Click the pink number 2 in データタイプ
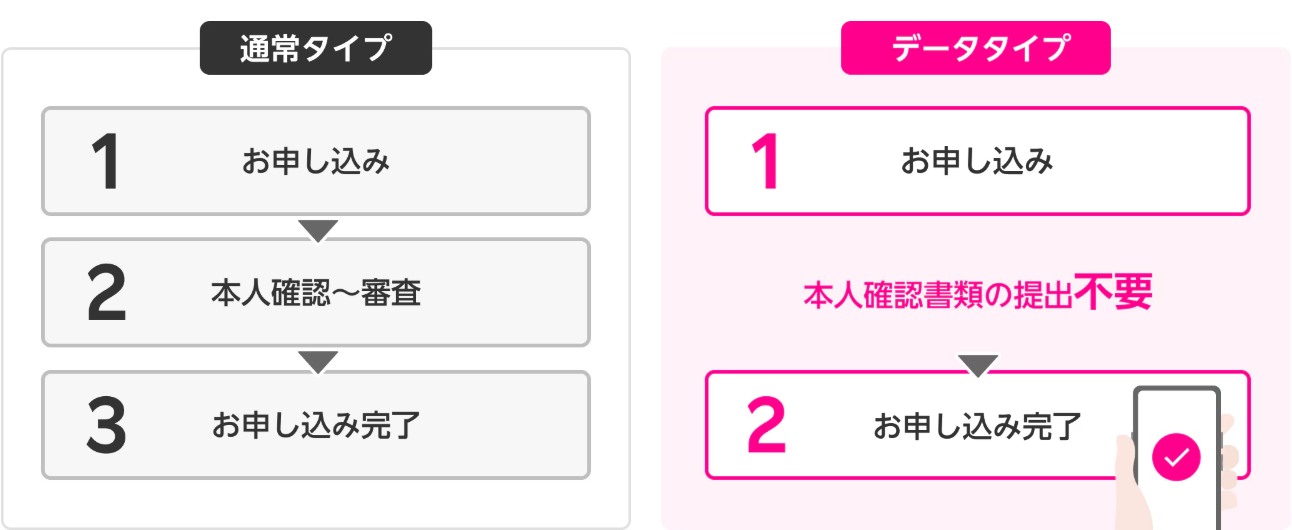The height and width of the screenshot is (530, 1292). coord(767,427)
